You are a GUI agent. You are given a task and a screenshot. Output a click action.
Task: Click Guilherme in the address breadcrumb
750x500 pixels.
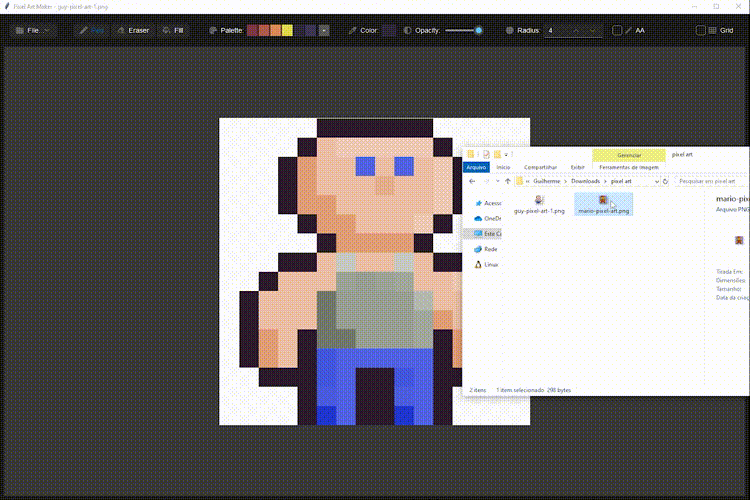pyautogui.click(x=546, y=181)
